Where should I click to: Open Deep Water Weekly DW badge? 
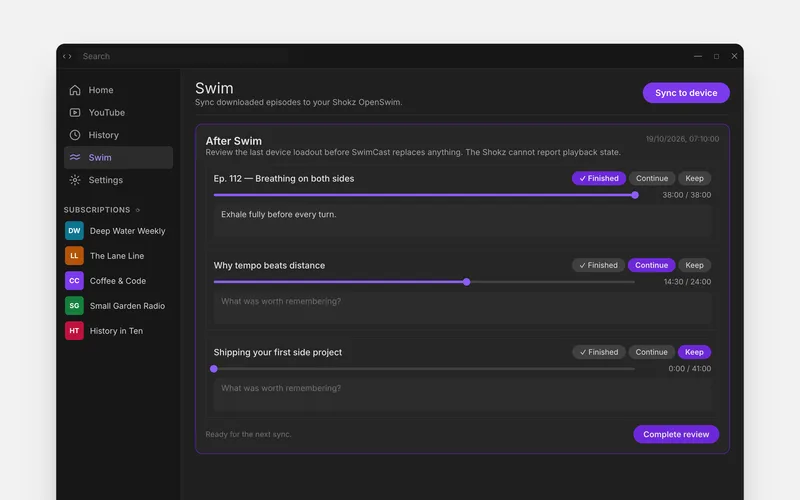(x=74, y=231)
